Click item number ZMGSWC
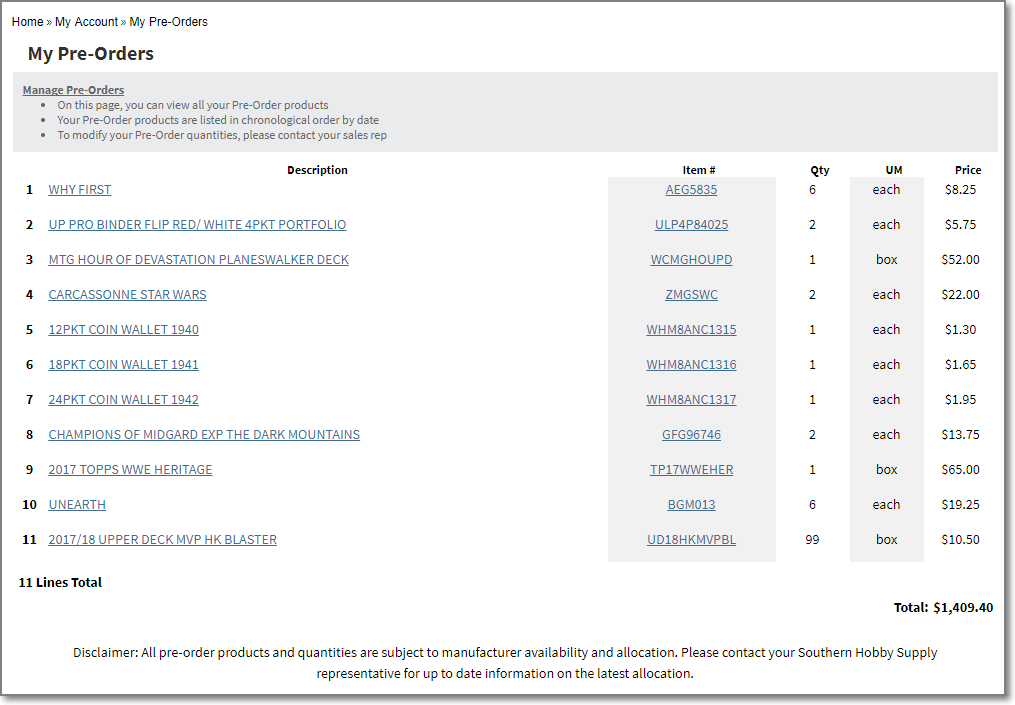This screenshot has width=1015, height=705. click(691, 295)
